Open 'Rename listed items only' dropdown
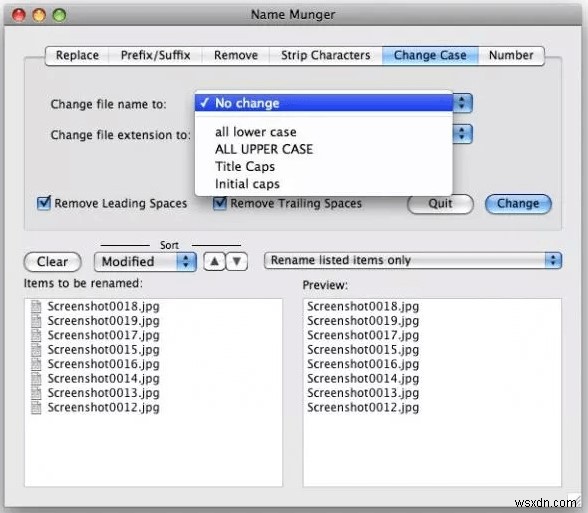Viewport: 588px width, 513px height. point(412,260)
